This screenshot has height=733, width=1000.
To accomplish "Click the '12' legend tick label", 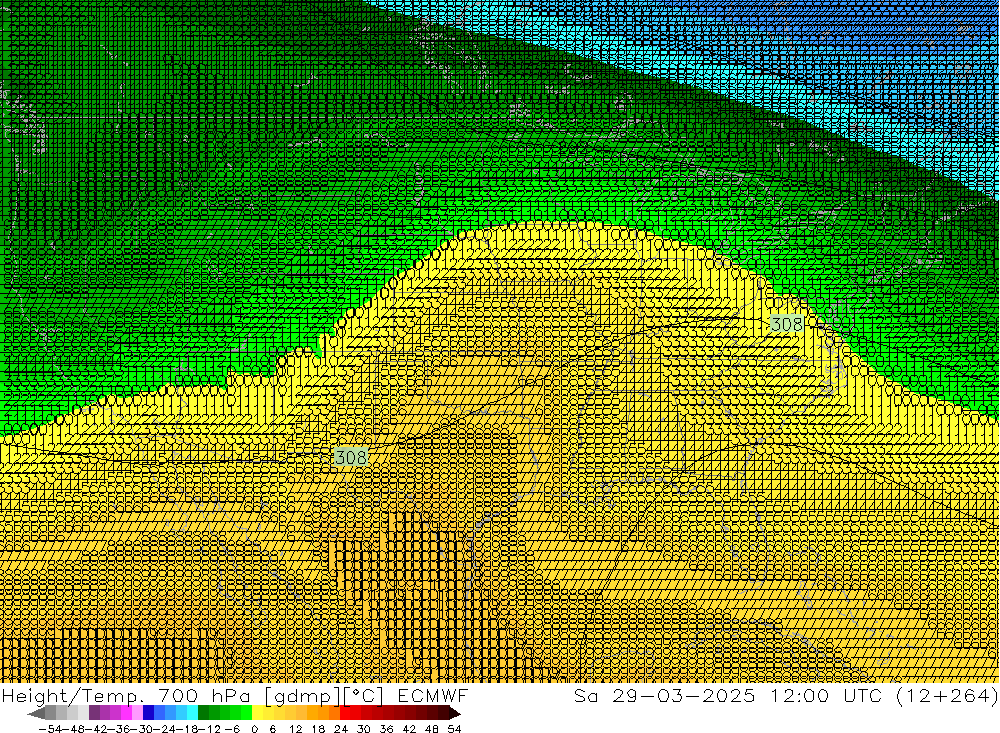I will pos(295,729).
